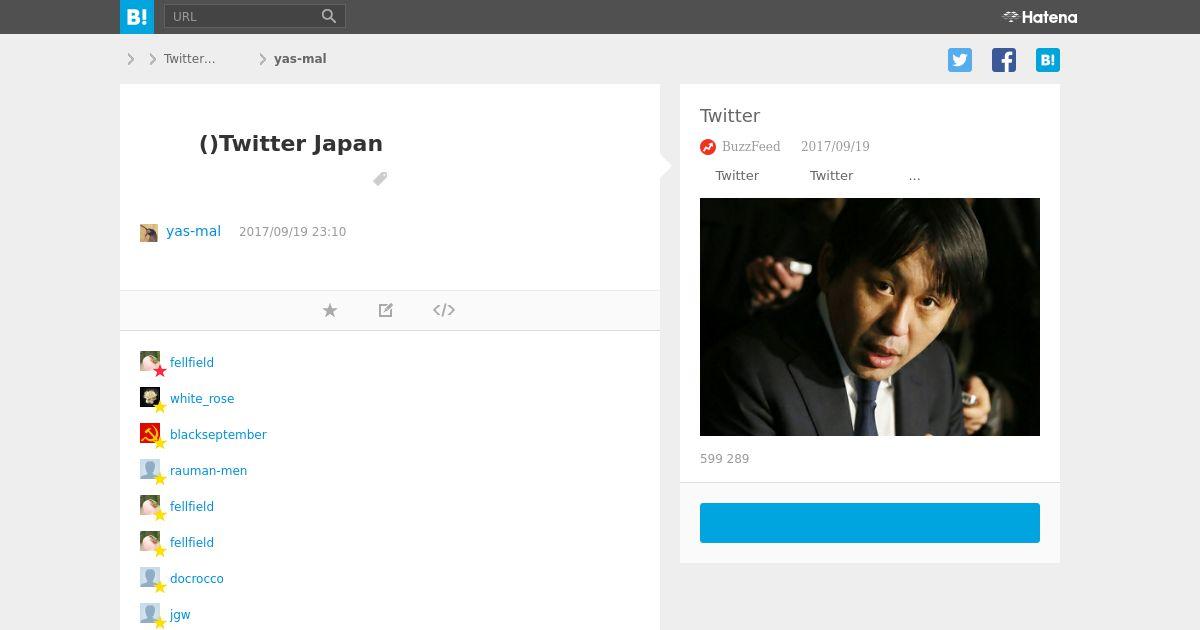Click the search magnifier icon

(329, 16)
